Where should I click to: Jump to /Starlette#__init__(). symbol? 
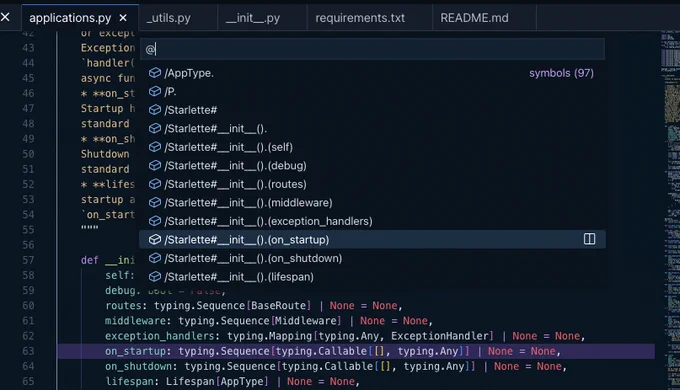pos(372,129)
